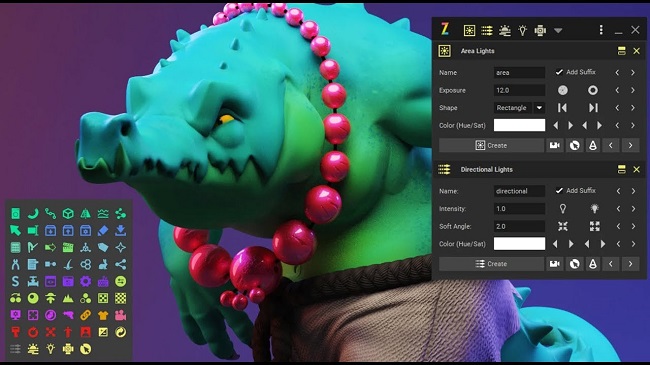The width and height of the screenshot is (650, 365).
Task: Click the unlit bulb intensity icon
Action: coord(563,209)
